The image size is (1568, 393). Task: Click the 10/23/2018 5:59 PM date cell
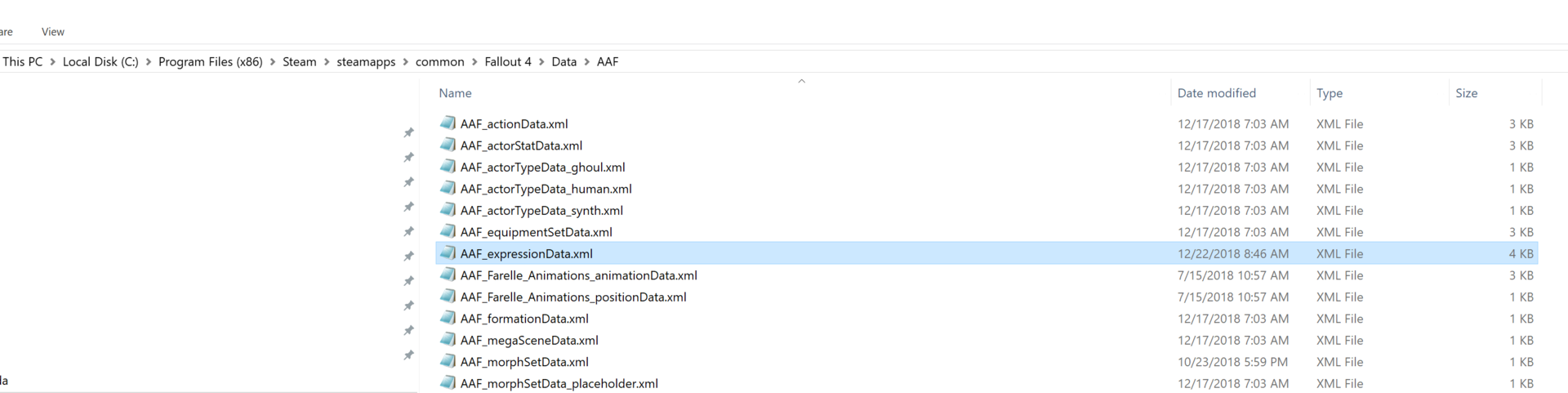click(1232, 362)
